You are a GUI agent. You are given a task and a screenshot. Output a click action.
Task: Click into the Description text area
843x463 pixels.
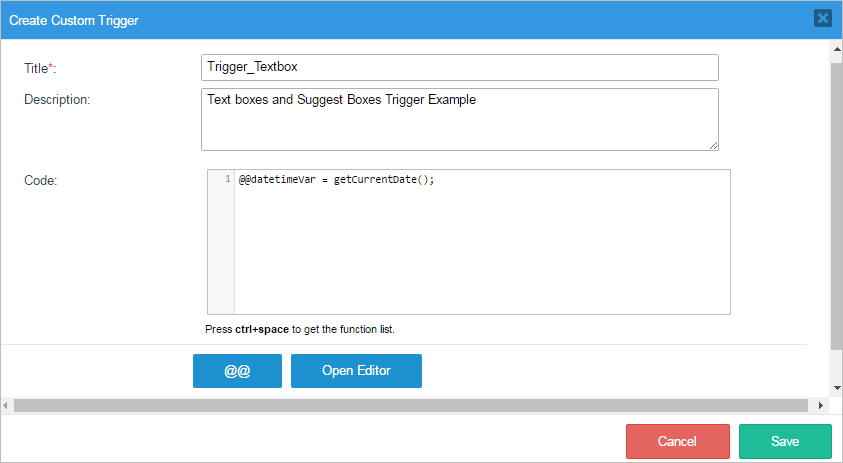pos(459,119)
